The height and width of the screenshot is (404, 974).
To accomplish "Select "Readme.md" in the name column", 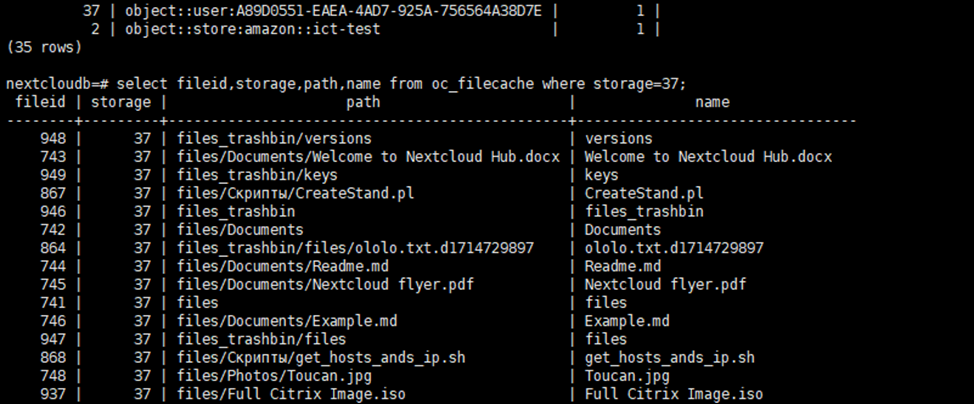I will tap(623, 266).
